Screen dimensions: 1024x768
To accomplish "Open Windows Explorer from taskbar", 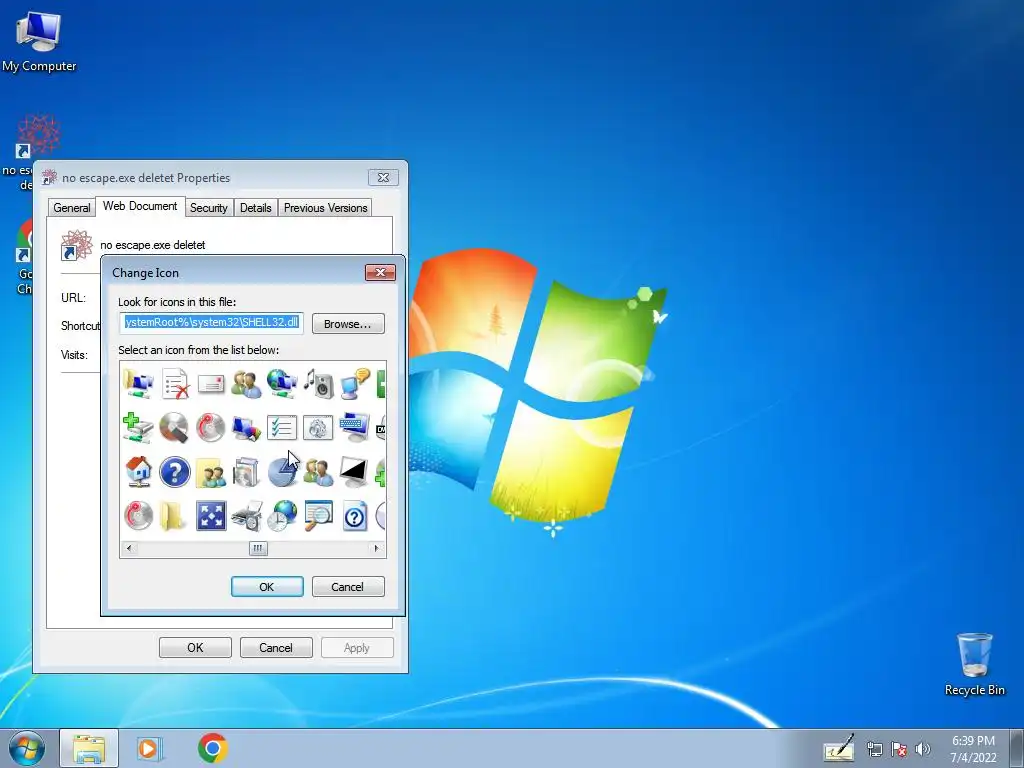I will click(89, 748).
